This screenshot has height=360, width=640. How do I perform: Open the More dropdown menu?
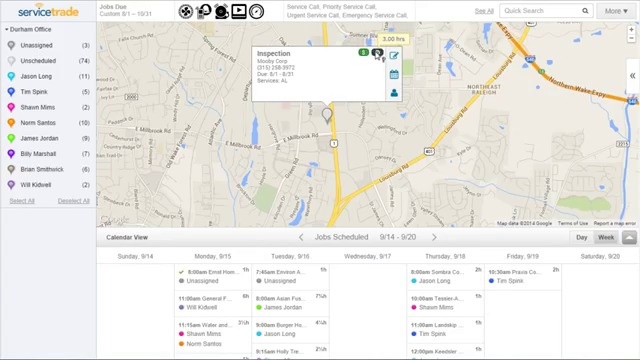(616, 11)
